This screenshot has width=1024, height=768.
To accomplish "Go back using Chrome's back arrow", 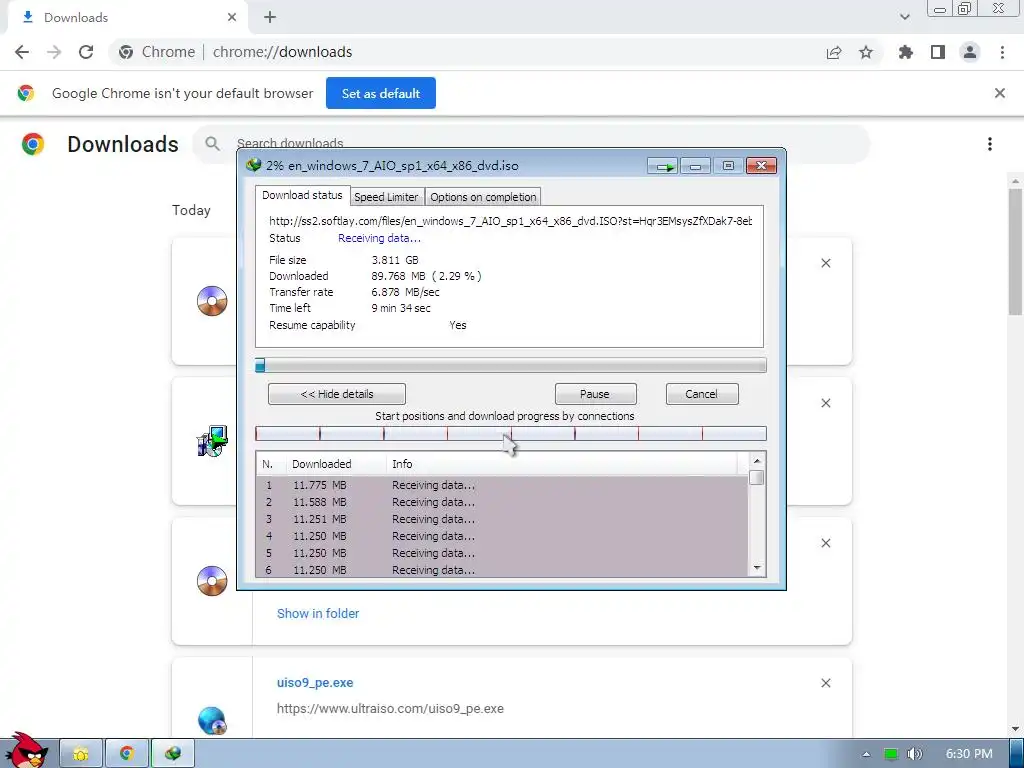I will pyautogui.click(x=22, y=52).
